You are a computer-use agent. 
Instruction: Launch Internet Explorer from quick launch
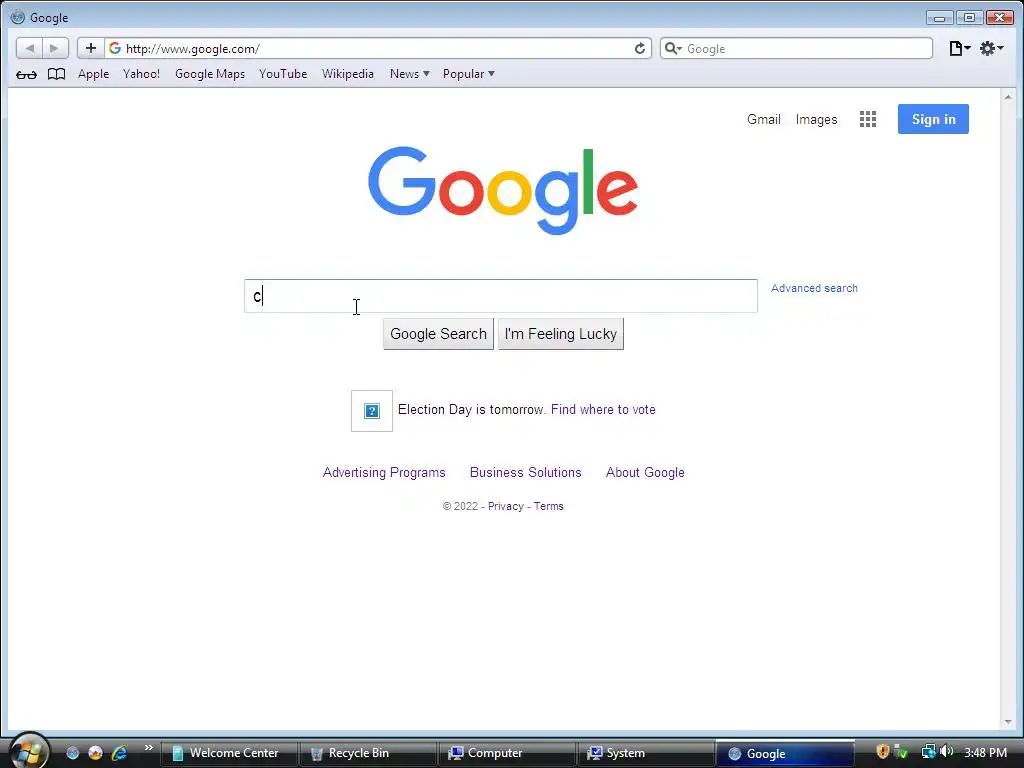coord(120,753)
